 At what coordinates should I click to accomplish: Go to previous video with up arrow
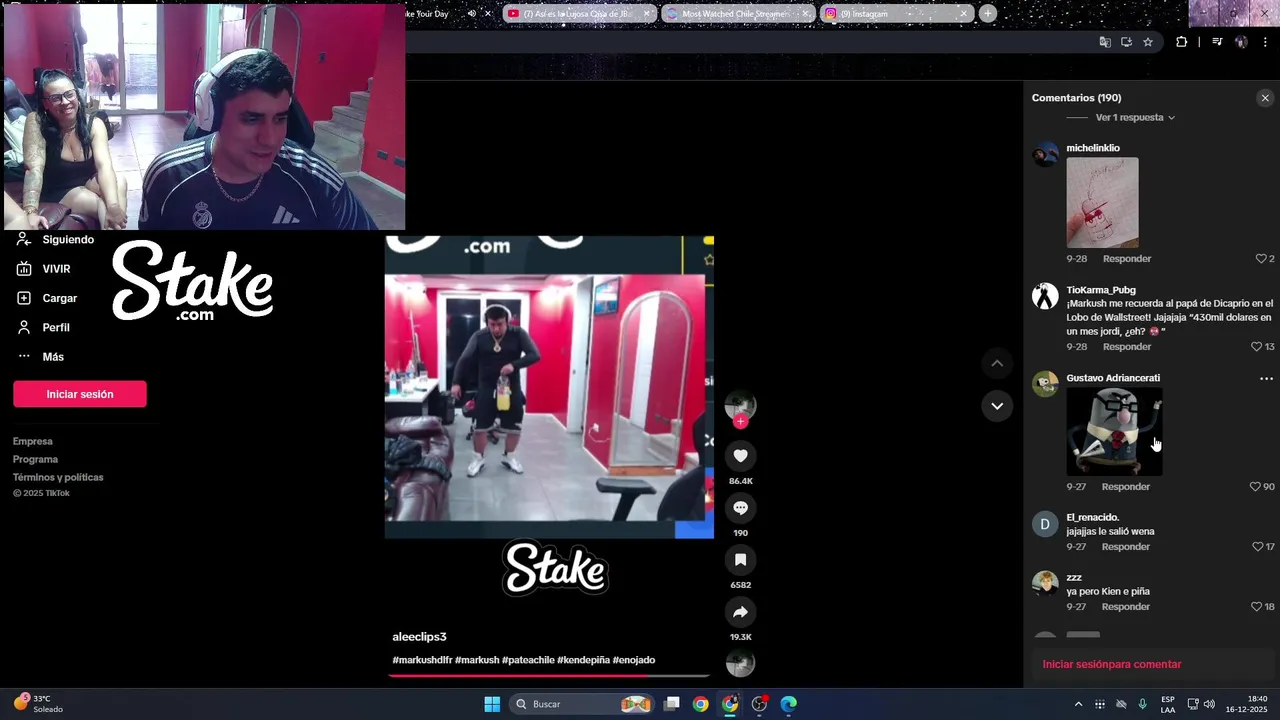click(997, 363)
